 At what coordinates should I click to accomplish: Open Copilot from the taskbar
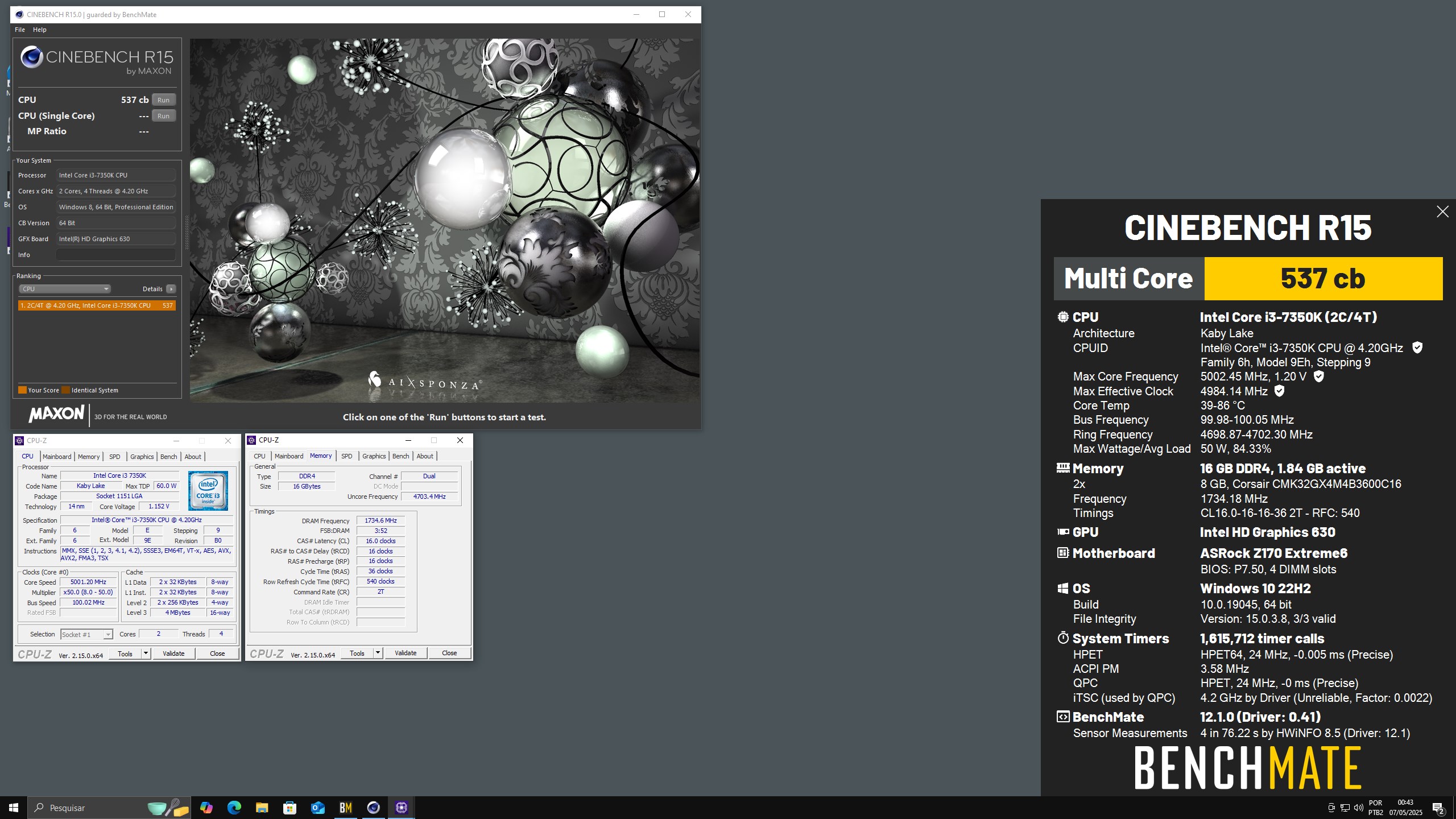(x=206, y=808)
